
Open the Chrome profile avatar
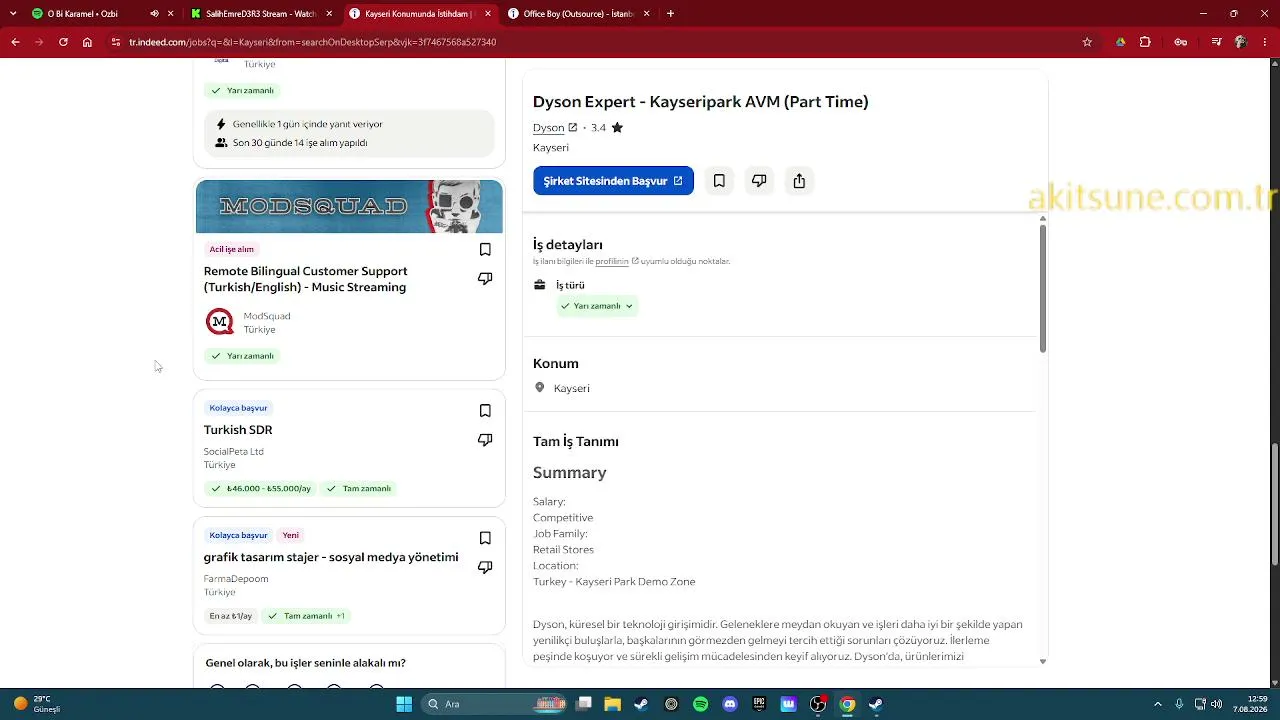(x=1241, y=42)
